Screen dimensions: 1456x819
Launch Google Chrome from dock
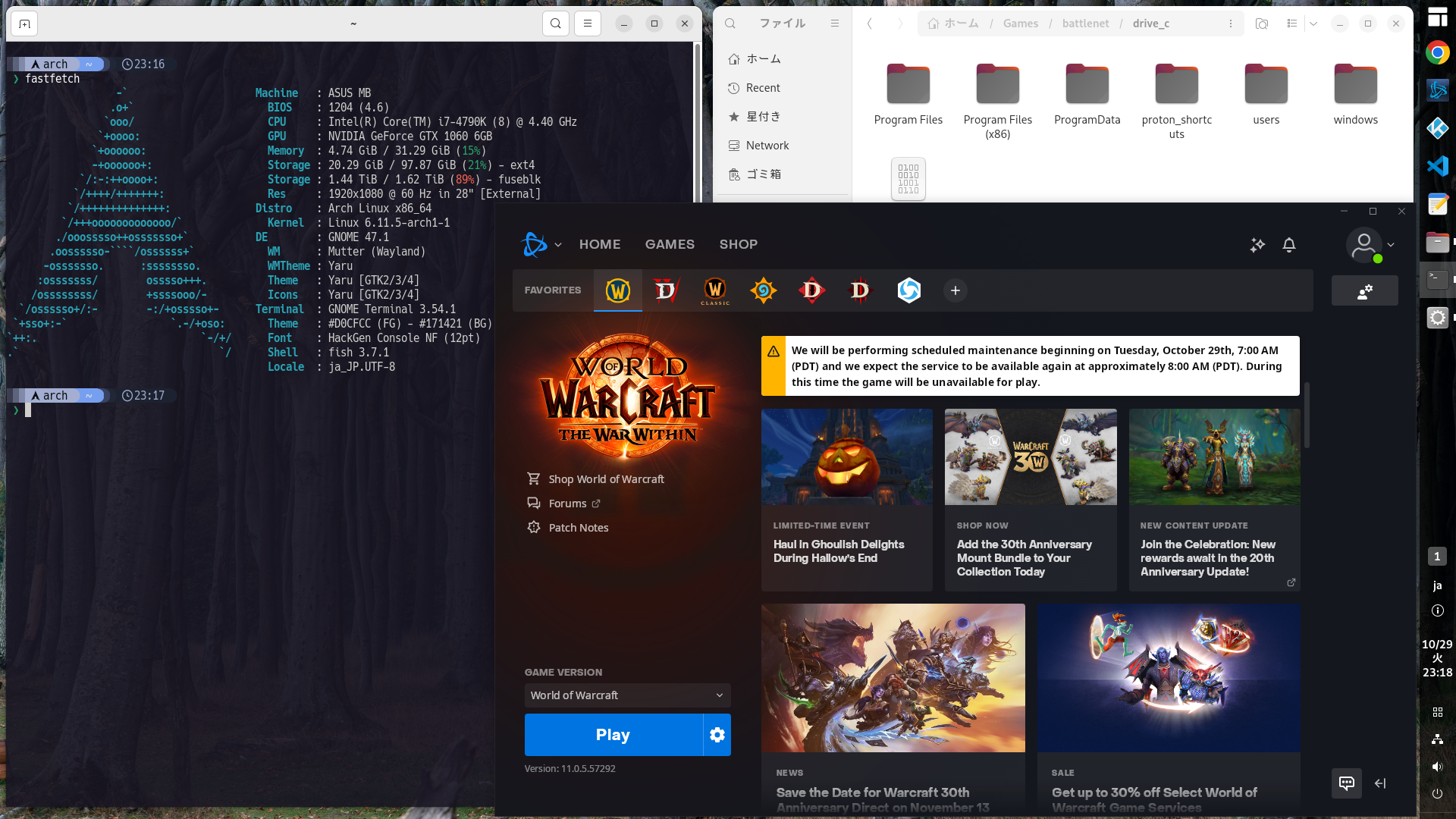click(x=1438, y=52)
